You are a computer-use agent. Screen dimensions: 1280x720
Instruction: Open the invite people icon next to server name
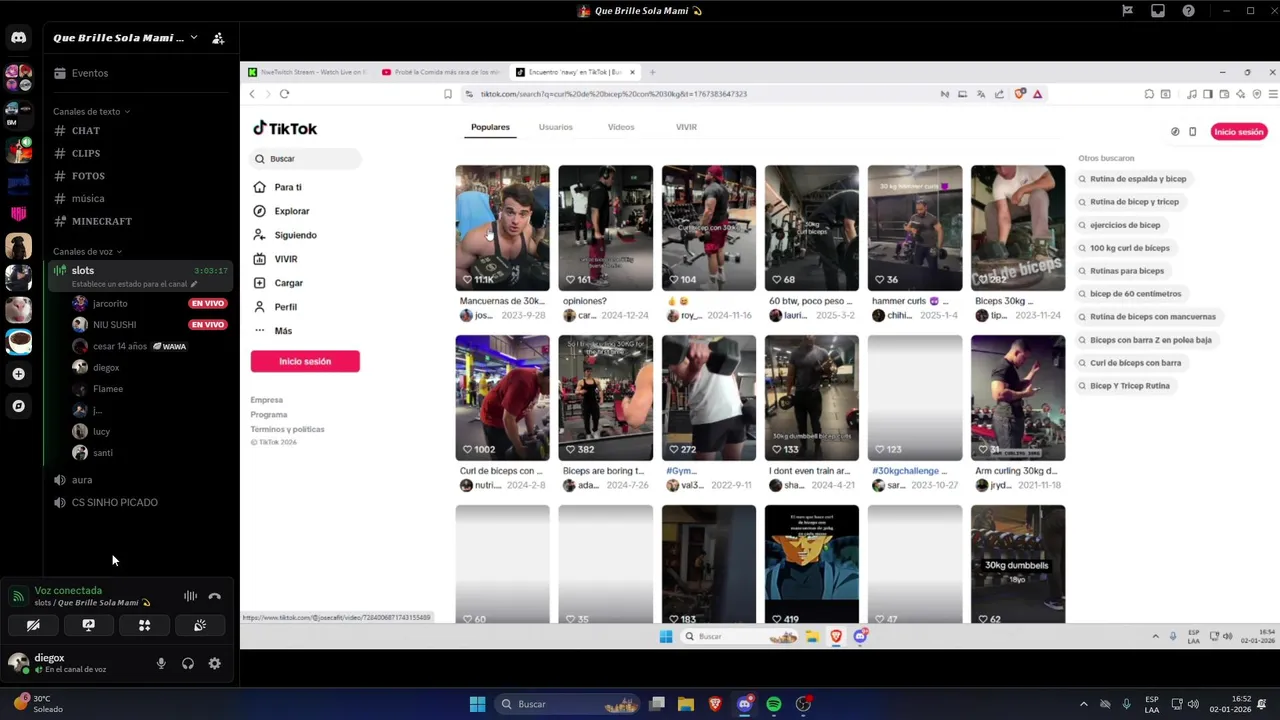click(218, 38)
